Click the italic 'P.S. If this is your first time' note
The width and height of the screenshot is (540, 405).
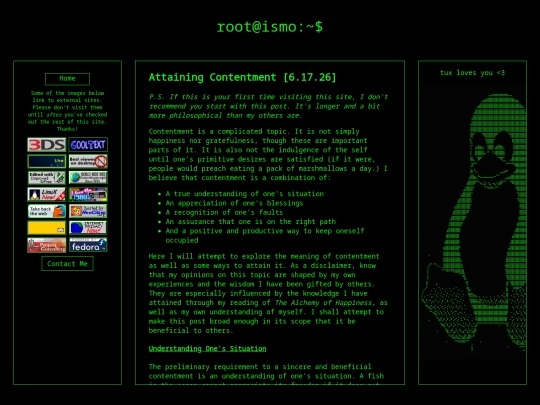tap(268, 106)
